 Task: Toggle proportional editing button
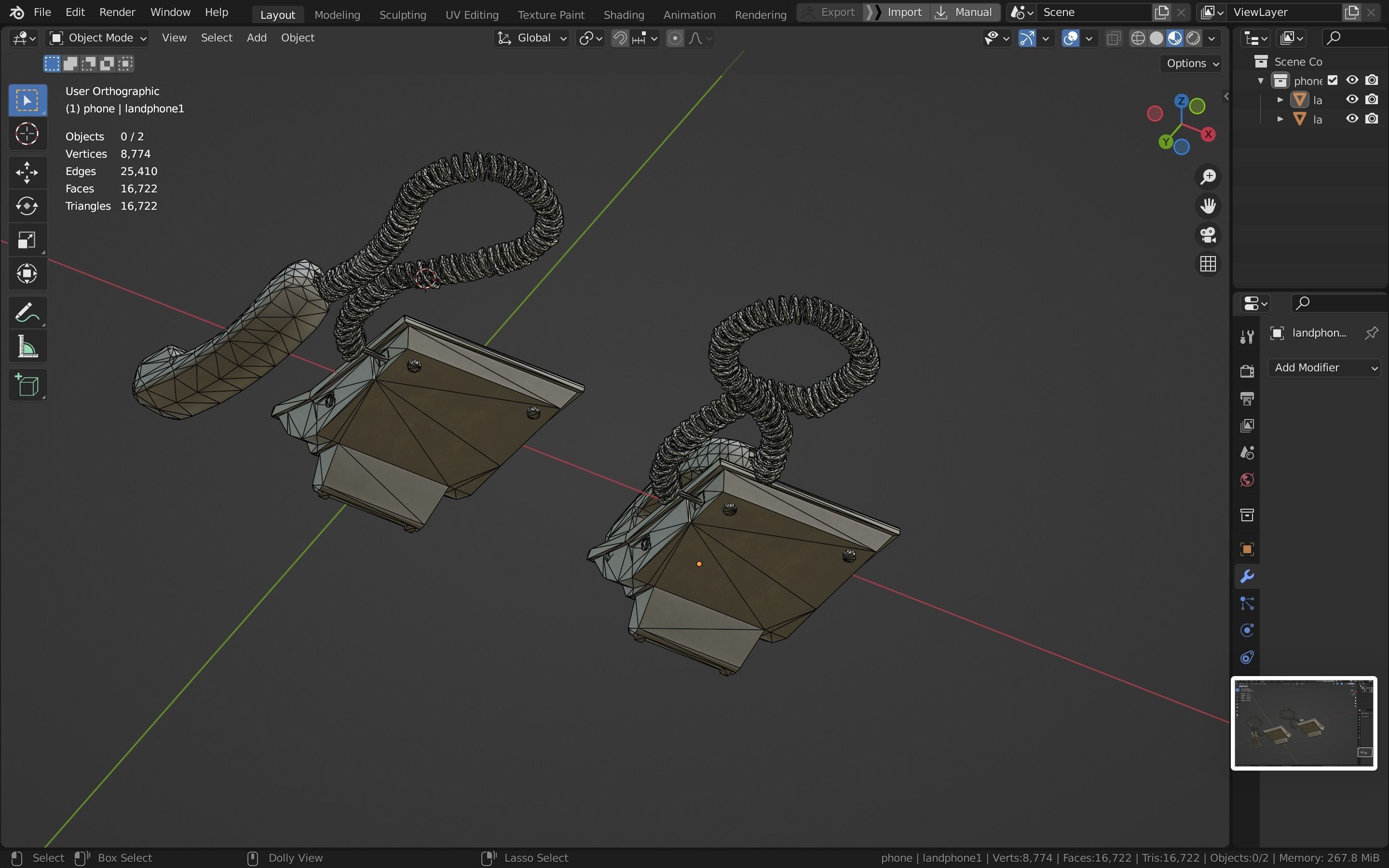pos(675,39)
